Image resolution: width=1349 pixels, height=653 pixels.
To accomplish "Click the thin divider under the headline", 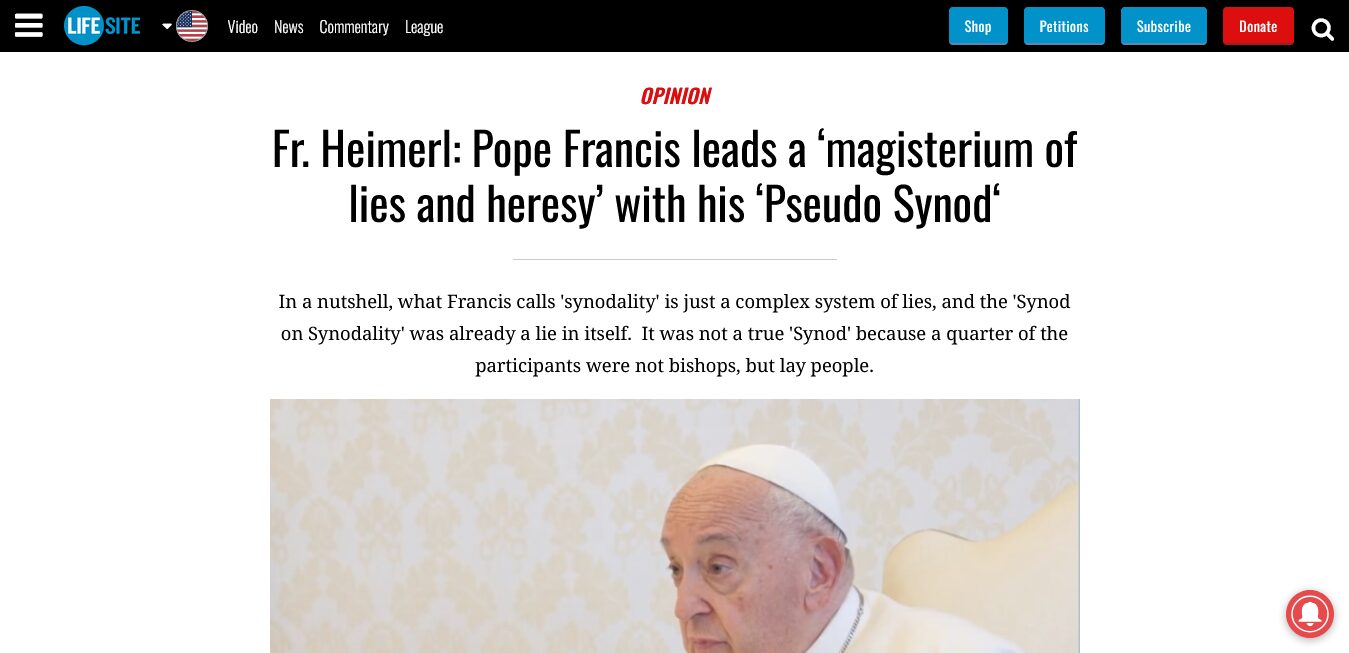I will pos(675,259).
